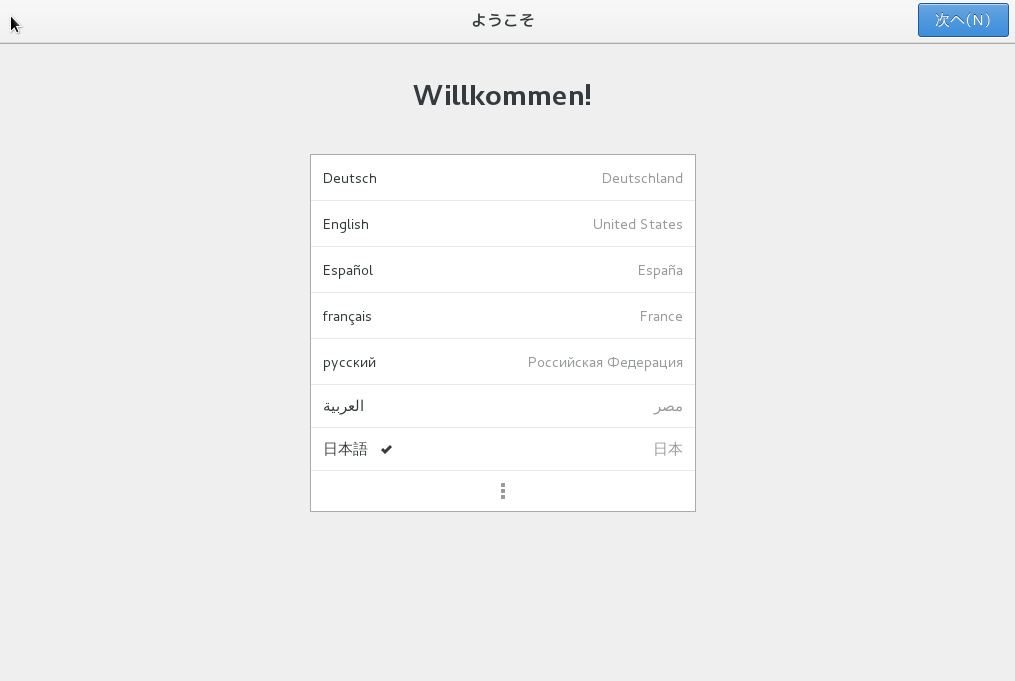
Task: Choose English from the language list
Action: 503,224
